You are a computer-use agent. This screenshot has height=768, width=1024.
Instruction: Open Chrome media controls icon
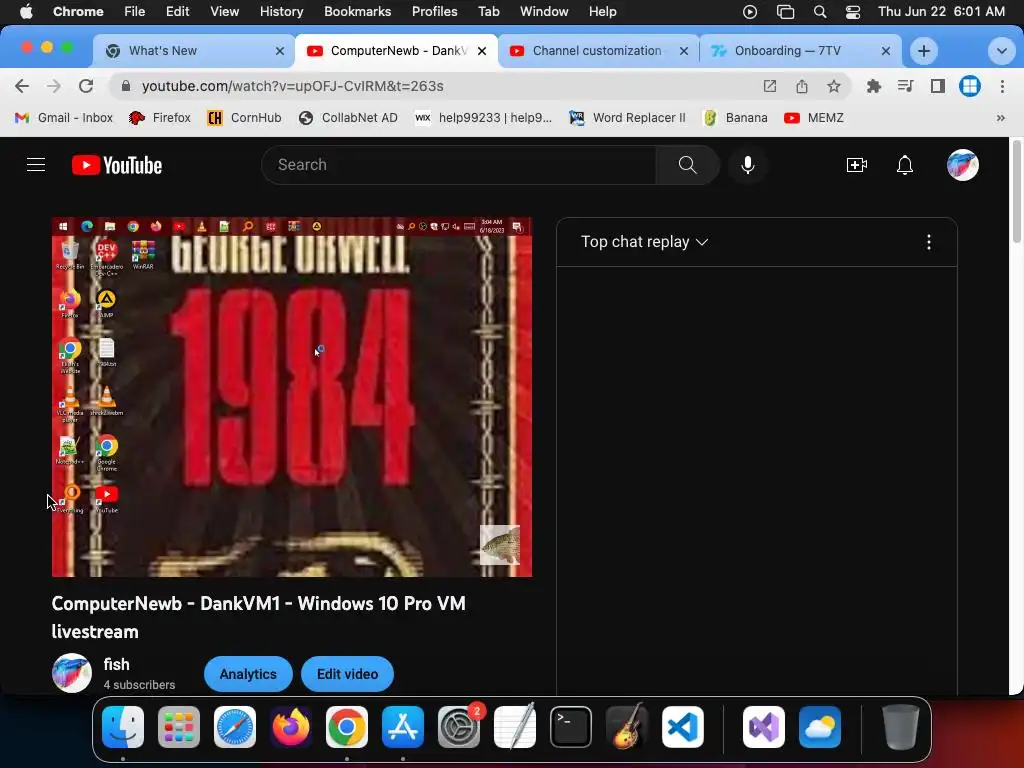[x=905, y=86]
